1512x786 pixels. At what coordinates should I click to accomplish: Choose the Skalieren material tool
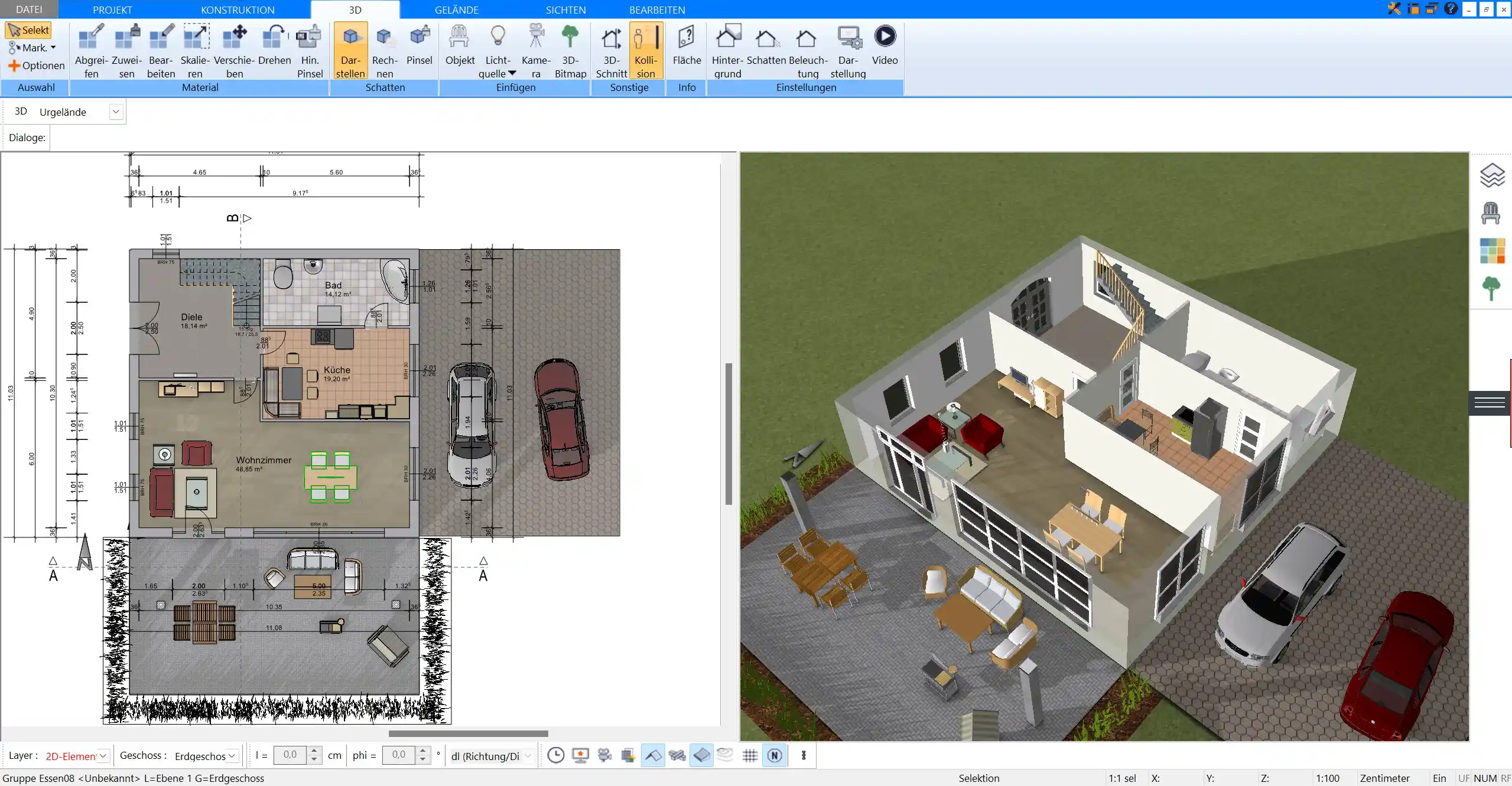195,51
